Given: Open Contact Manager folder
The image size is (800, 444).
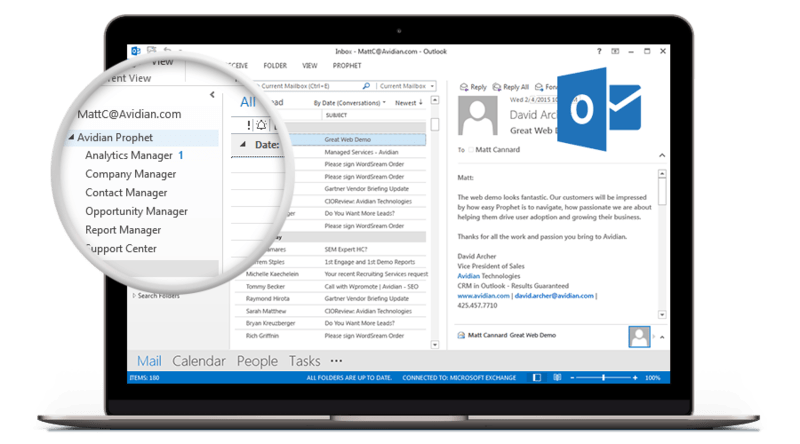Looking at the screenshot, I should click(x=126, y=192).
